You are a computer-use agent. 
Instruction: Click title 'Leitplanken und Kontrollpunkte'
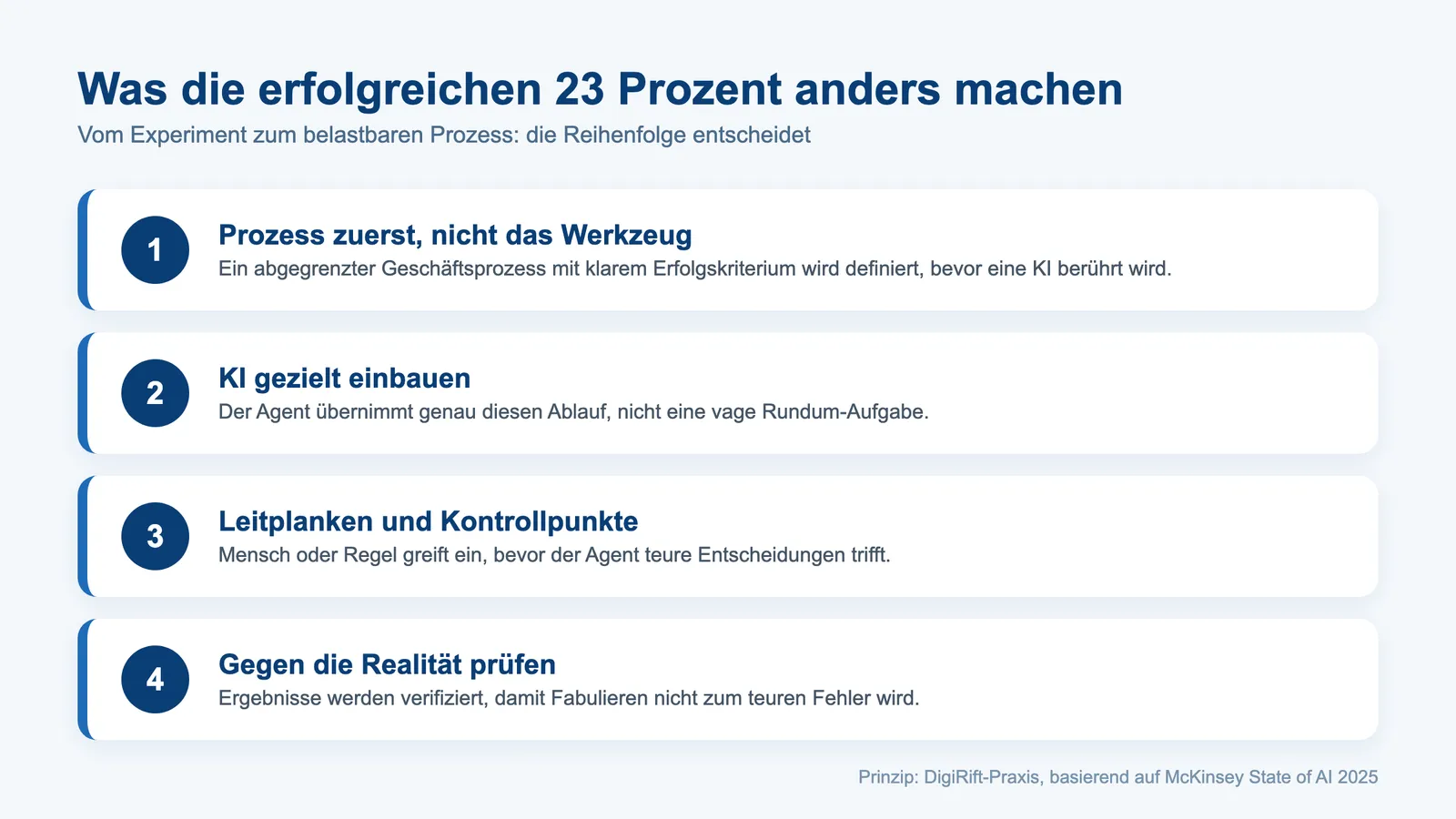click(429, 521)
